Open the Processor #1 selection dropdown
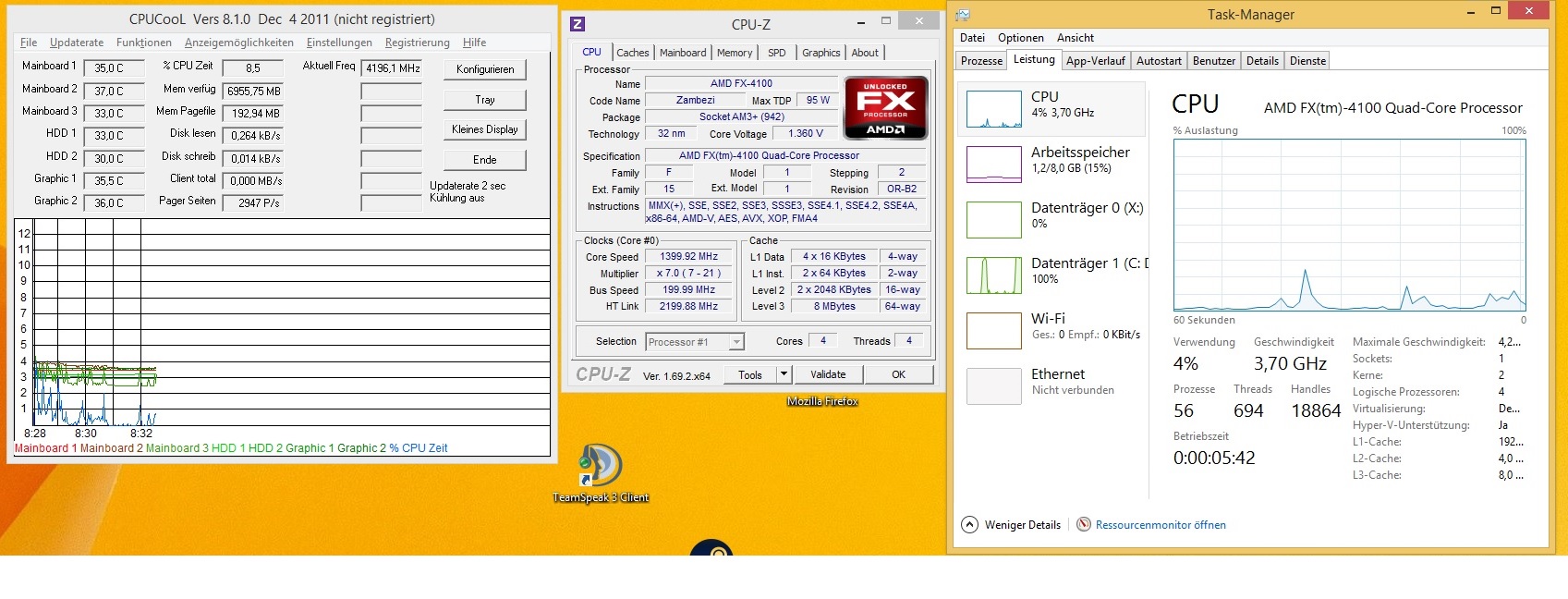1568x599 pixels. coord(695,342)
